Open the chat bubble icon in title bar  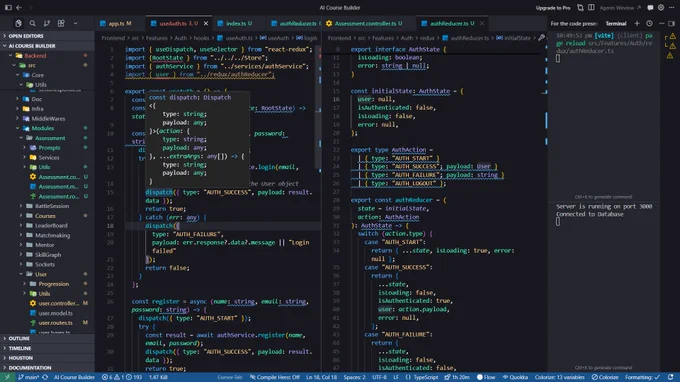pos(651,7)
